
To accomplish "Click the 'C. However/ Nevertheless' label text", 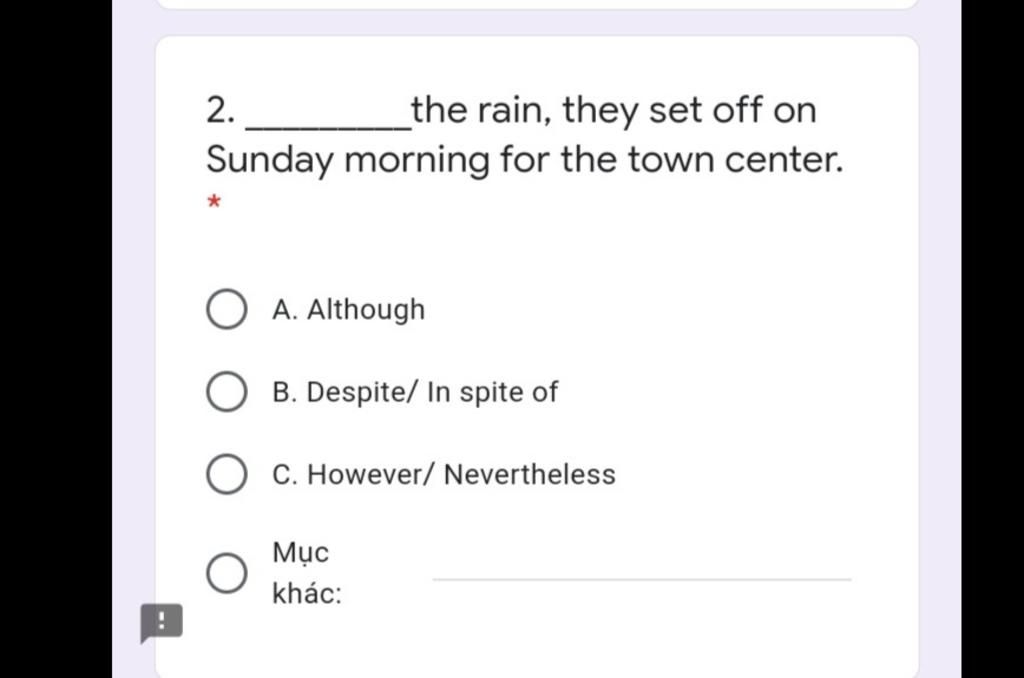I will click(x=443, y=474).
